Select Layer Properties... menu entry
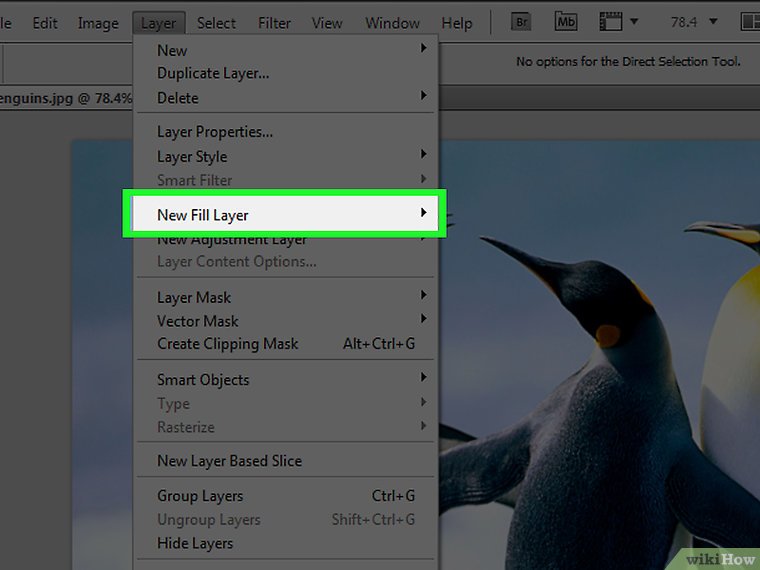This screenshot has height=570, width=760. pyautogui.click(x=215, y=132)
